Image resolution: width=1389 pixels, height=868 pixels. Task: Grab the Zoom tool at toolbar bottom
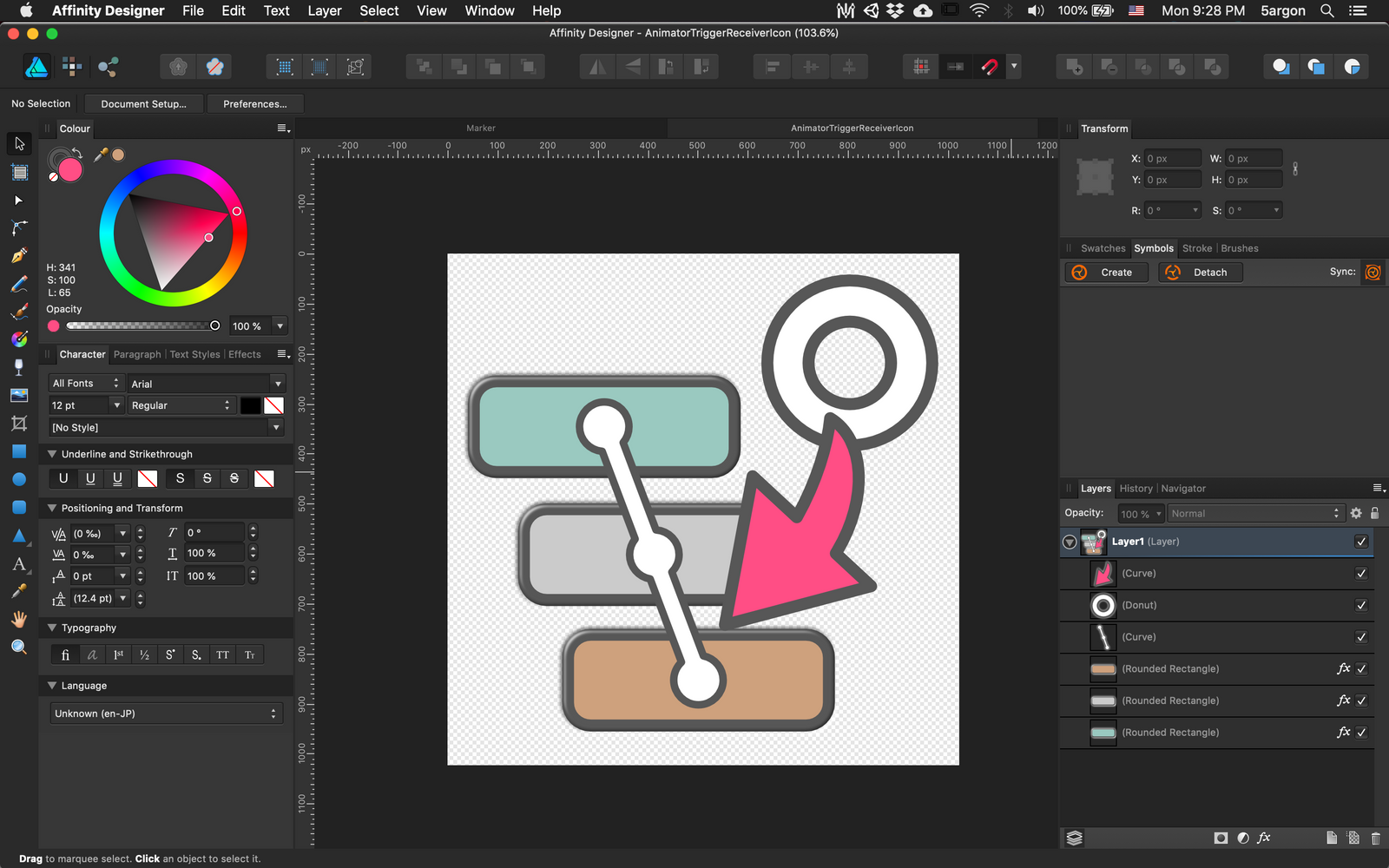pos(19,647)
